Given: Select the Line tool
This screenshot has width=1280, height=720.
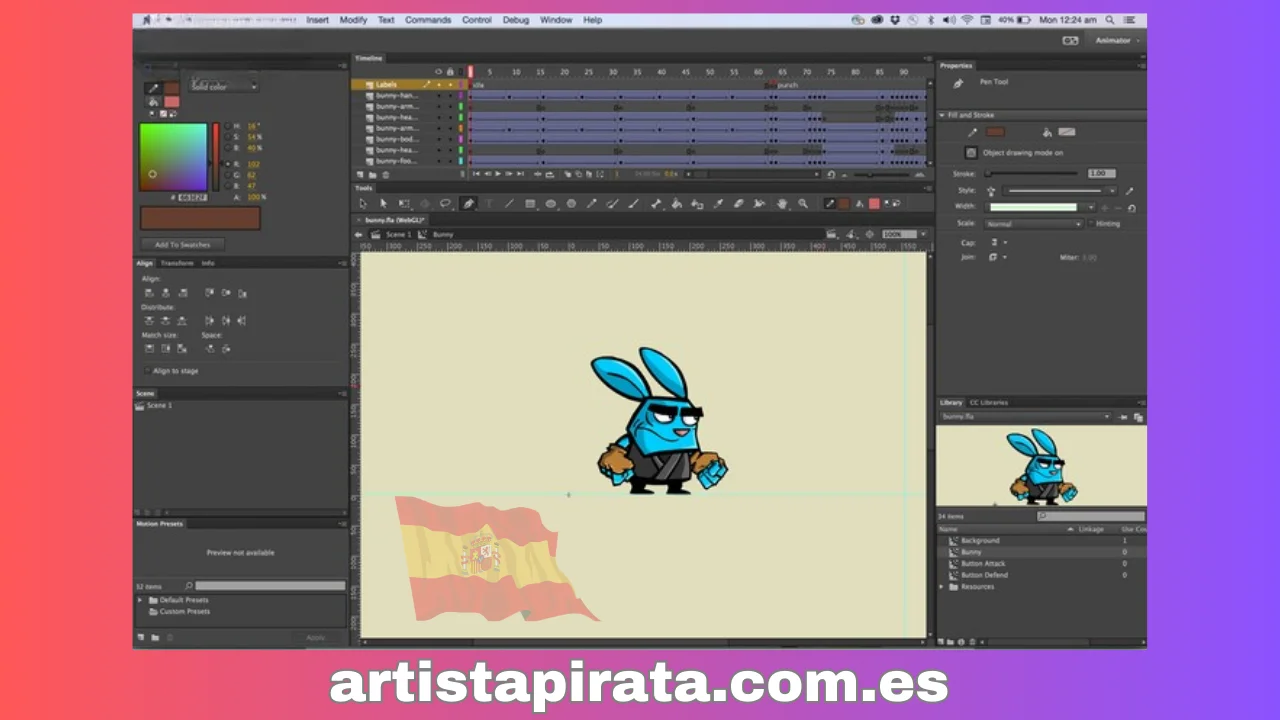Looking at the screenshot, I should coord(509,203).
